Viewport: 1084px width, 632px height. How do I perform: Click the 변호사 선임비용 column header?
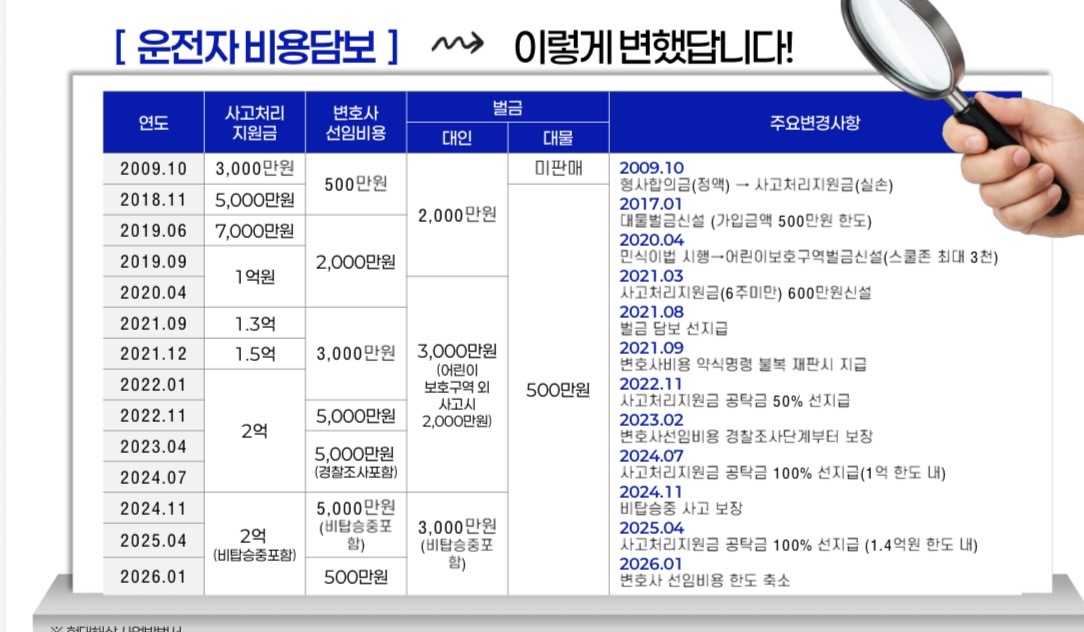[355, 123]
